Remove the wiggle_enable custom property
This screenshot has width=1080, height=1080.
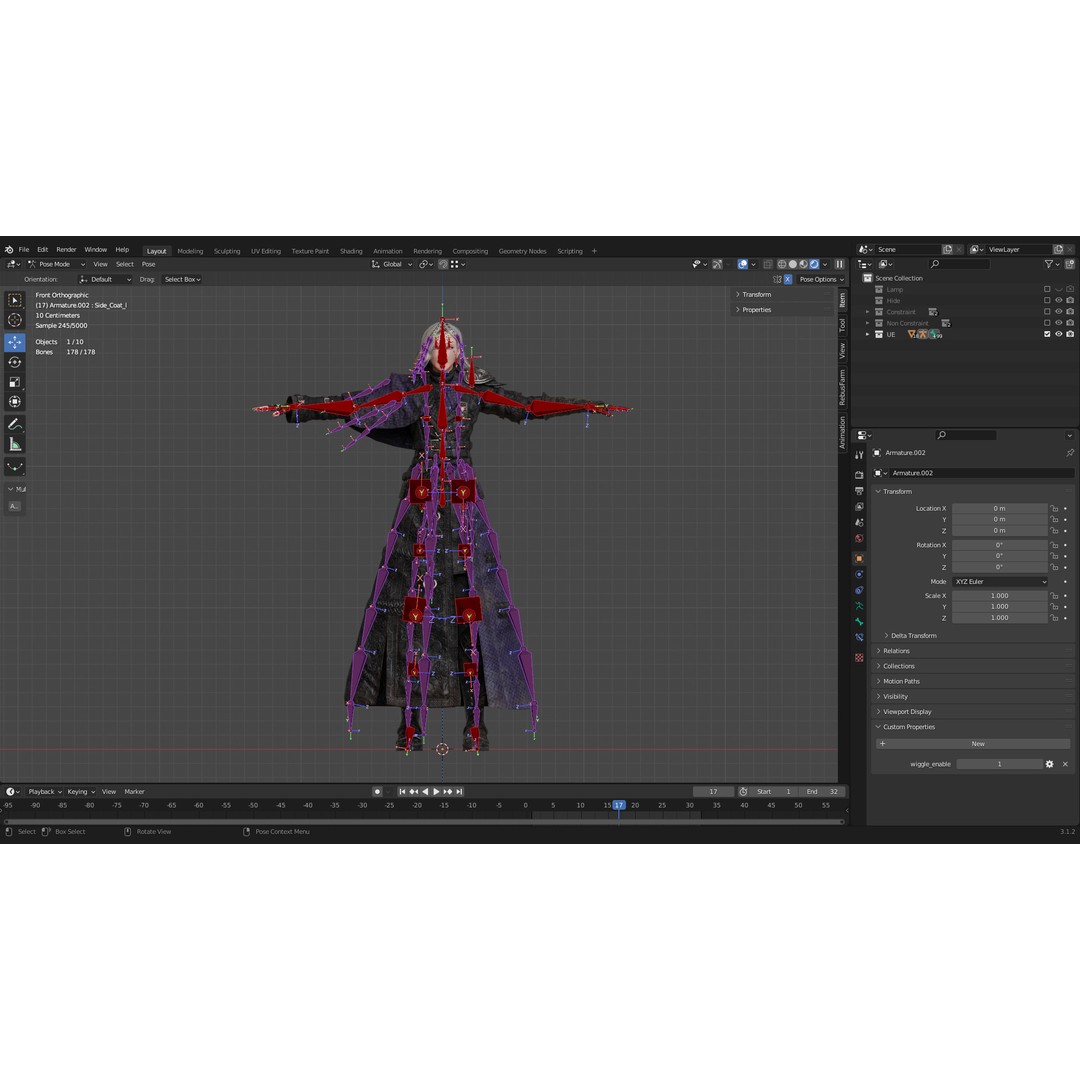(1066, 764)
